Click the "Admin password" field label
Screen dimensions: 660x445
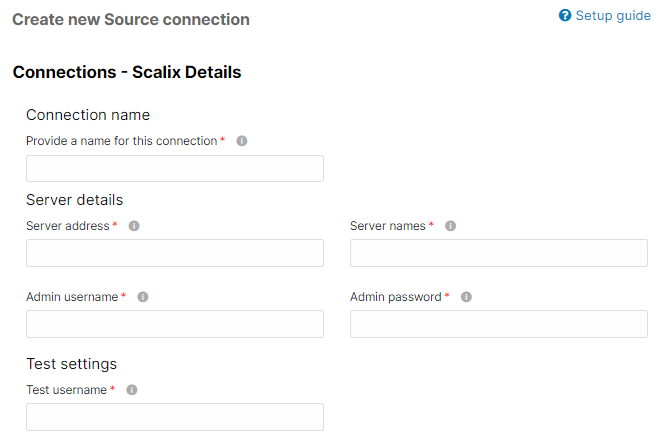(x=396, y=297)
